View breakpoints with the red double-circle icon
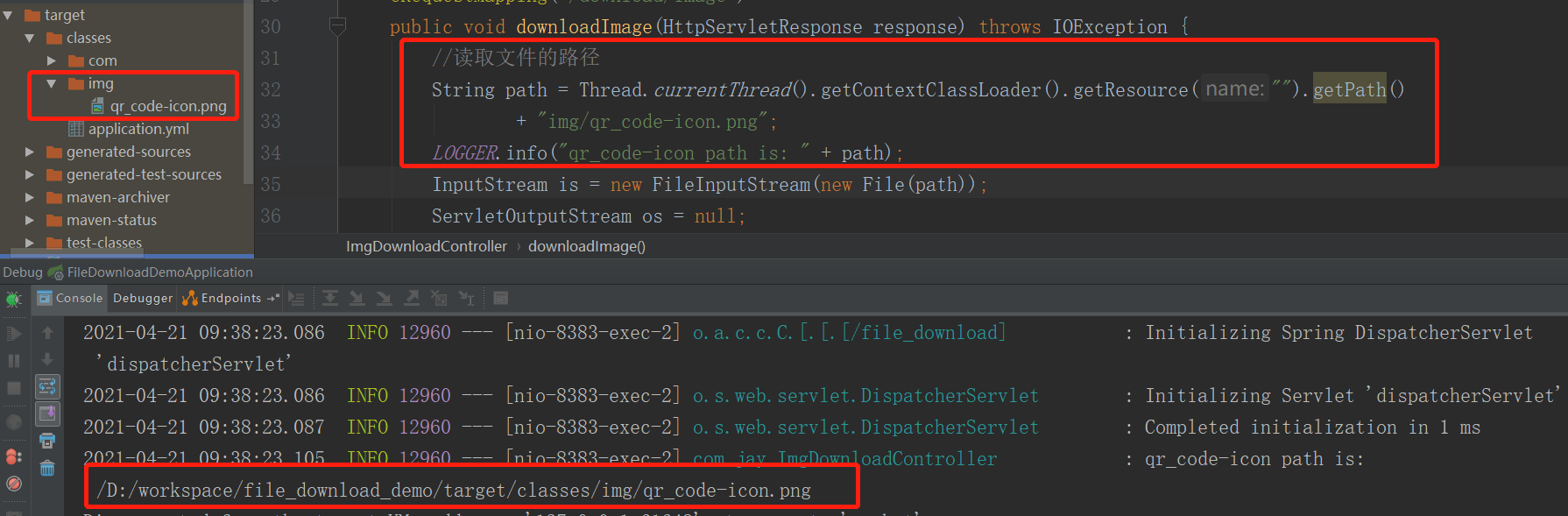 14,456
